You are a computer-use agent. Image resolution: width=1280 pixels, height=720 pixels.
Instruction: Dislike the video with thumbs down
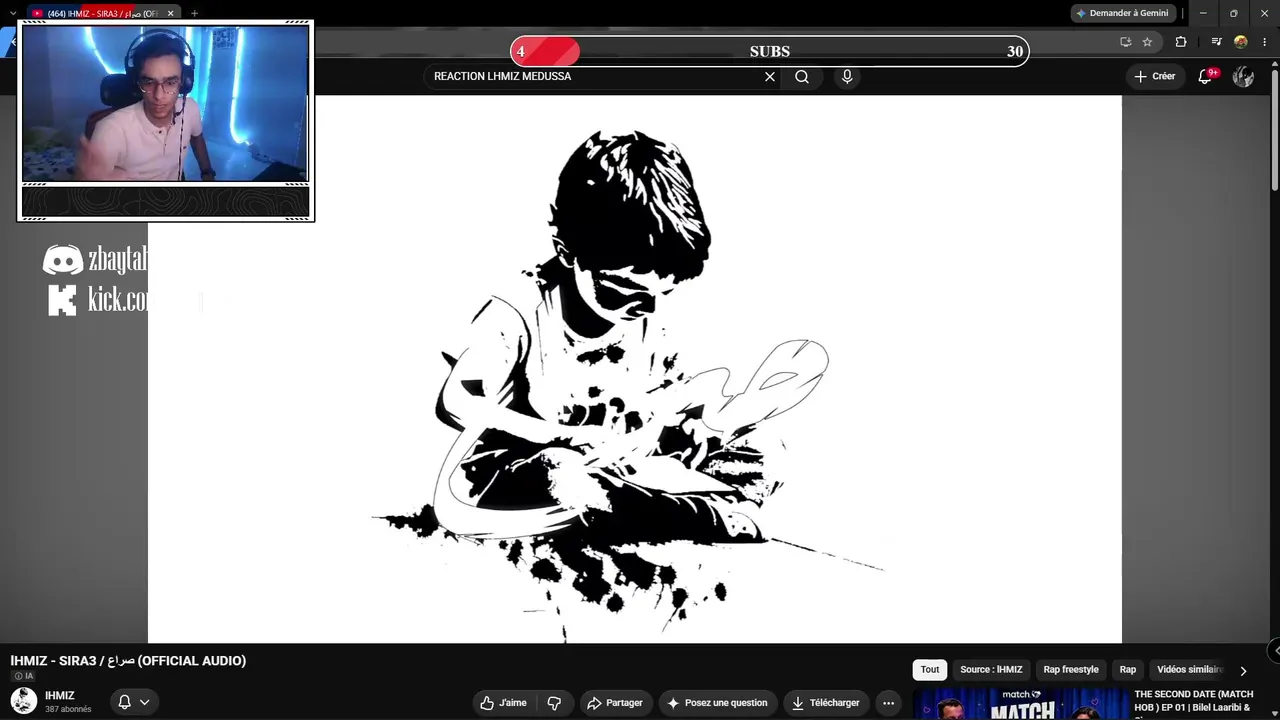(554, 703)
